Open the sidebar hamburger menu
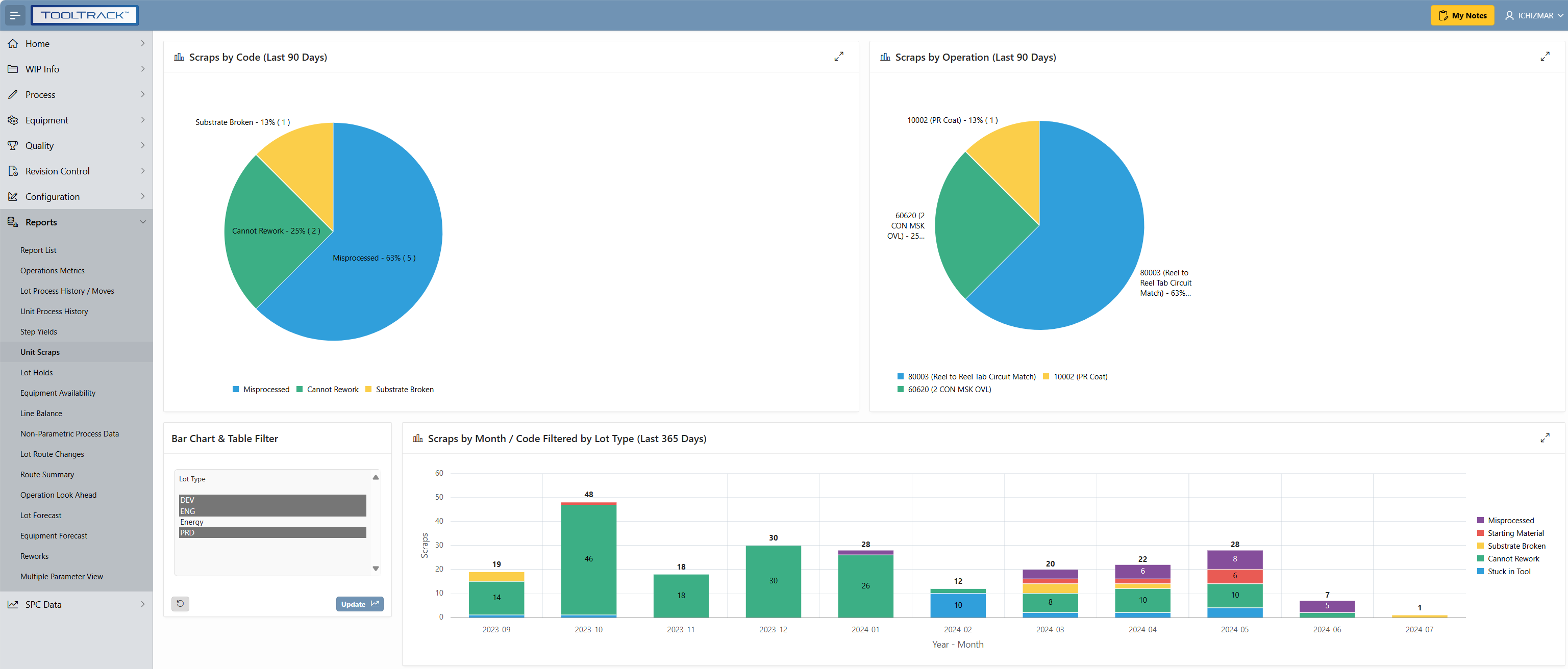The height and width of the screenshot is (669, 1568). (15, 15)
